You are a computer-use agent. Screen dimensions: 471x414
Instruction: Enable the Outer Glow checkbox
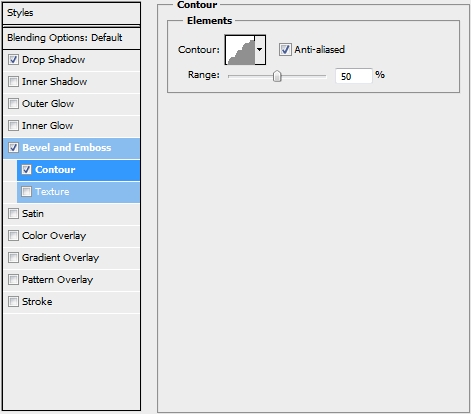click(x=13, y=104)
